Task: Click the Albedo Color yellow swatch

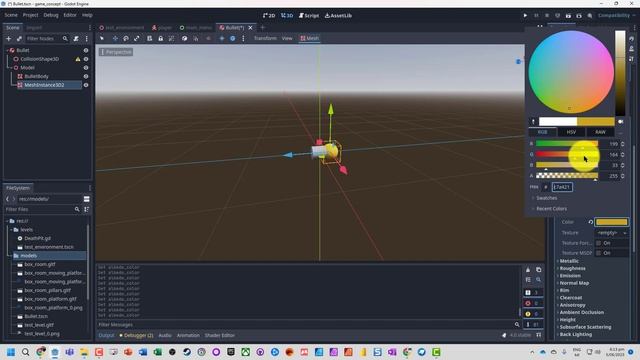Action: 611,222
